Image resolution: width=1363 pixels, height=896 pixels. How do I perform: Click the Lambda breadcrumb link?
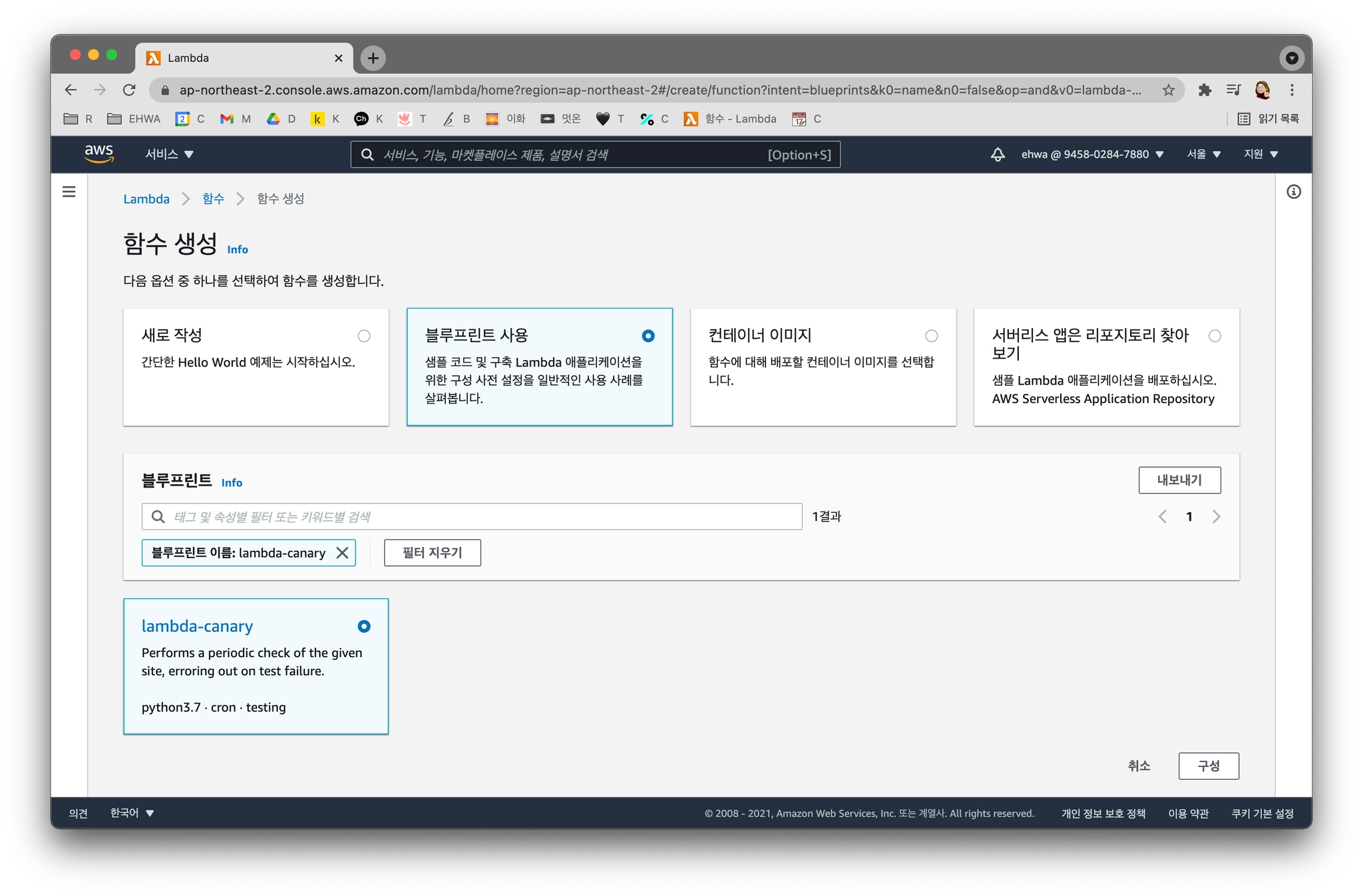click(146, 199)
